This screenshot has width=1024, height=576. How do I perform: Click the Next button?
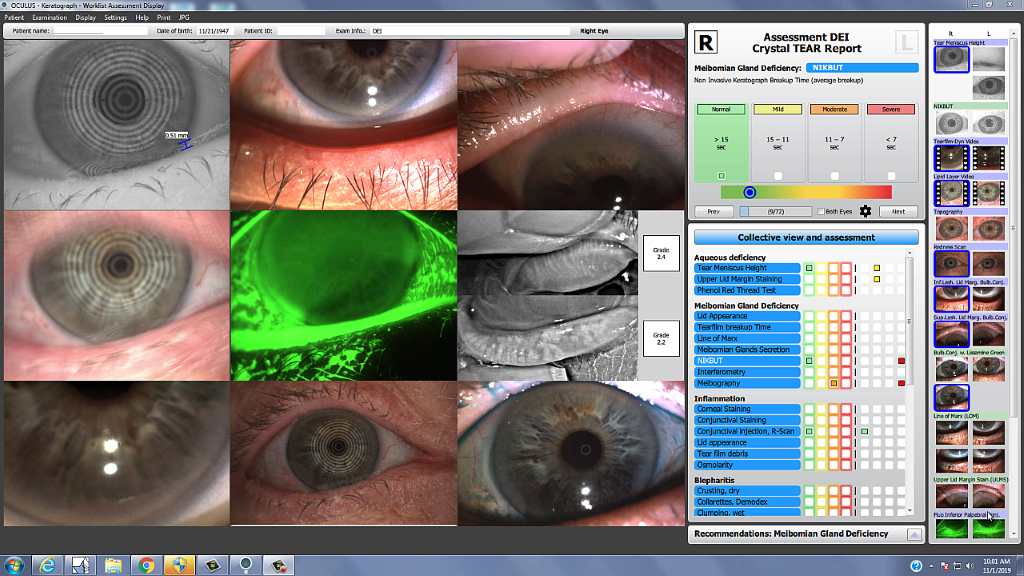[x=898, y=212]
